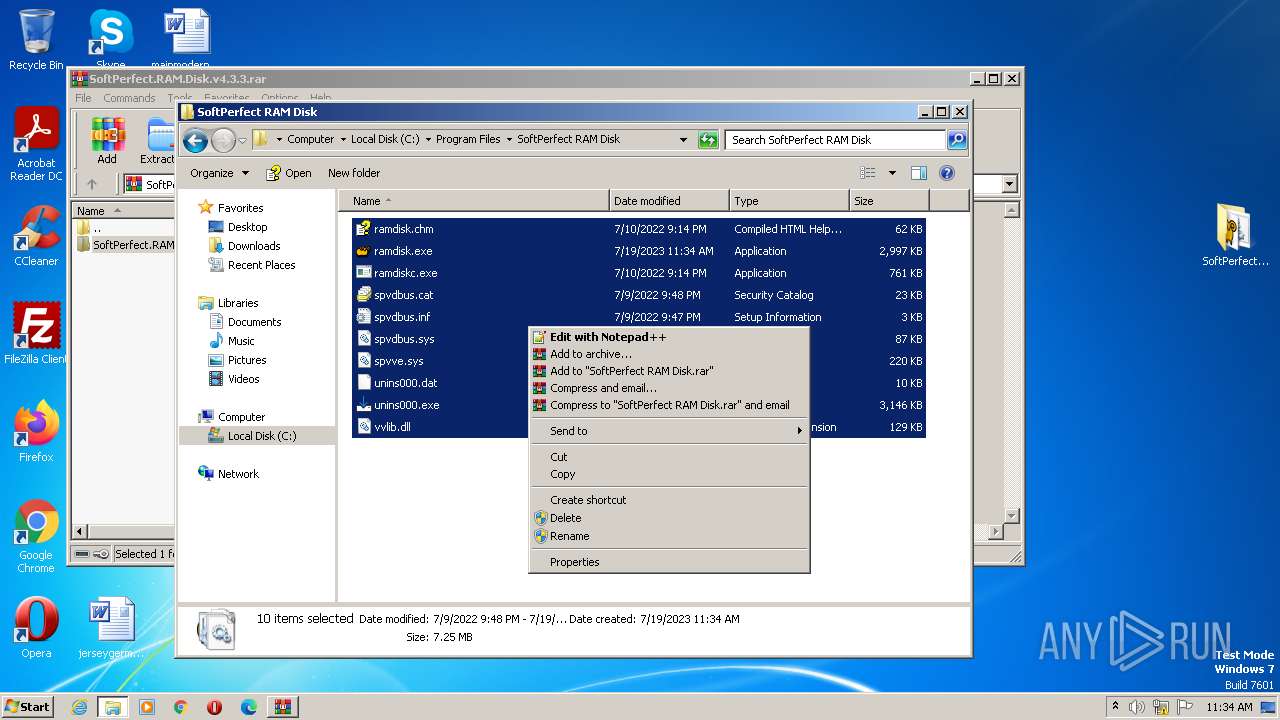
Task: Click the Open toolbar button
Action: coord(288,173)
